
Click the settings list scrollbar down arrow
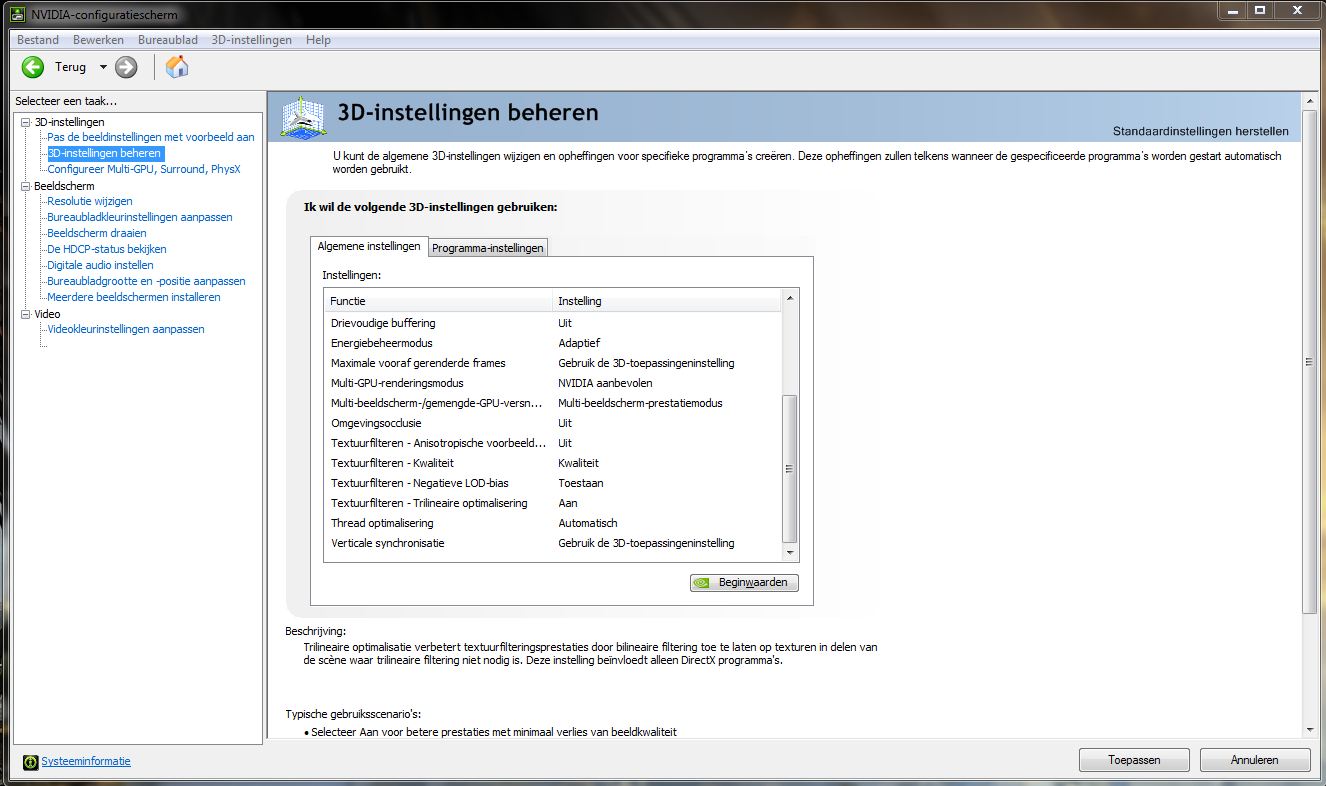point(790,552)
